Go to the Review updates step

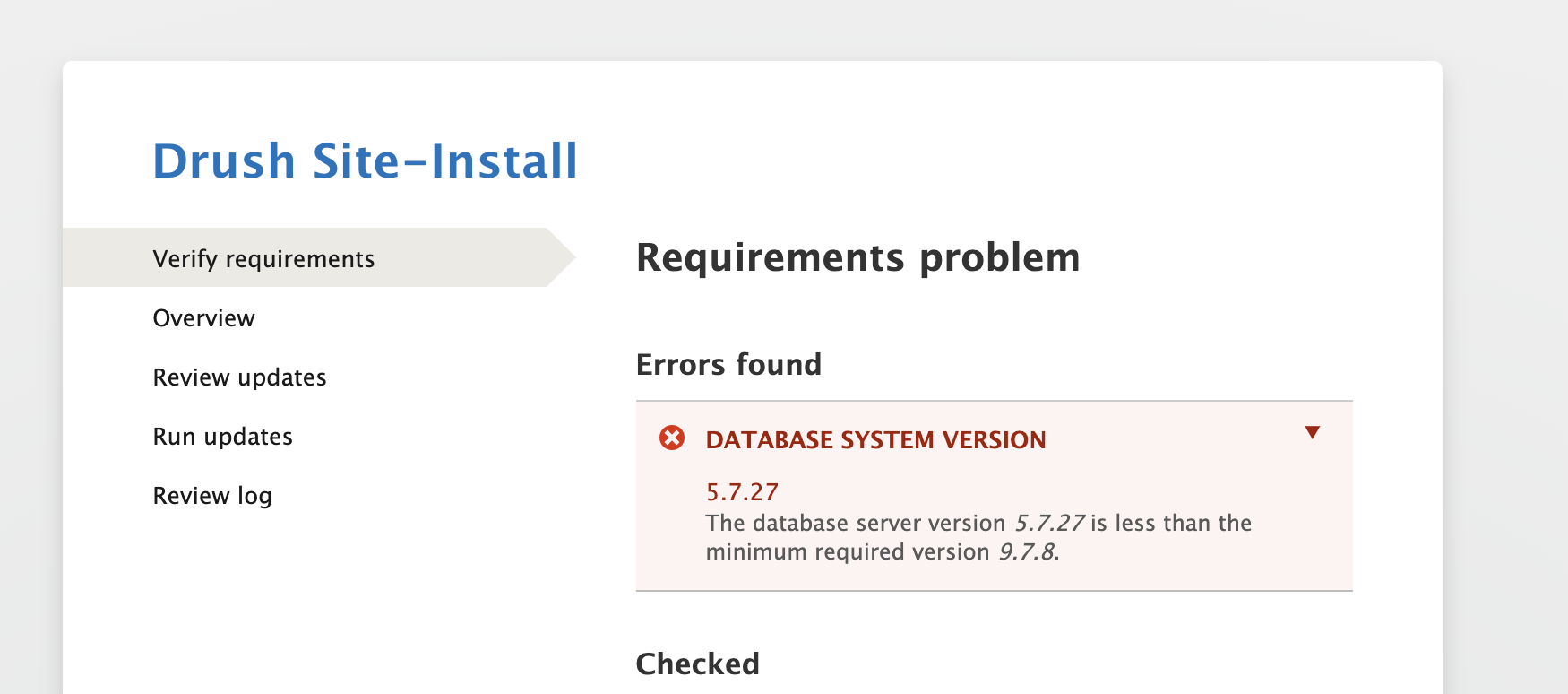(x=239, y=377)
